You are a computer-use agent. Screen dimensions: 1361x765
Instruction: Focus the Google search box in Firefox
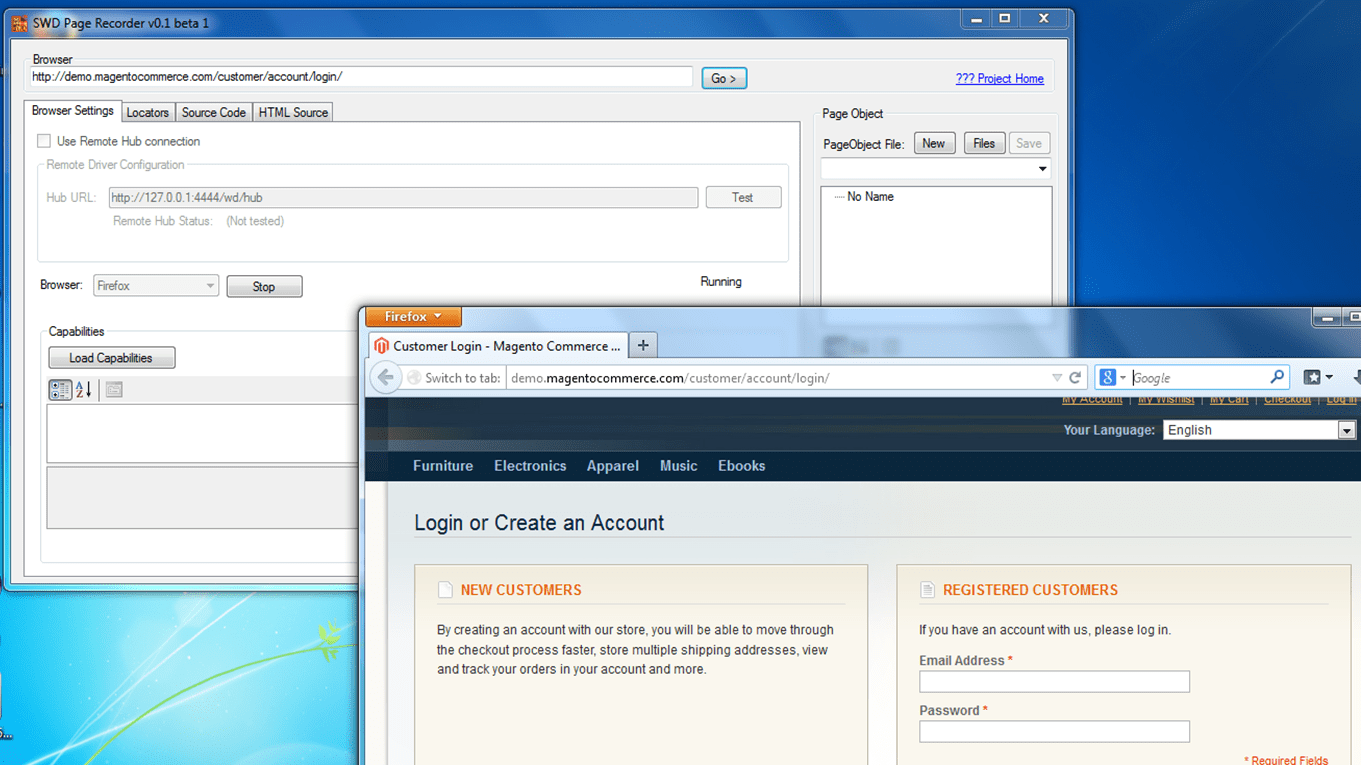click(x=1199, y=378)
